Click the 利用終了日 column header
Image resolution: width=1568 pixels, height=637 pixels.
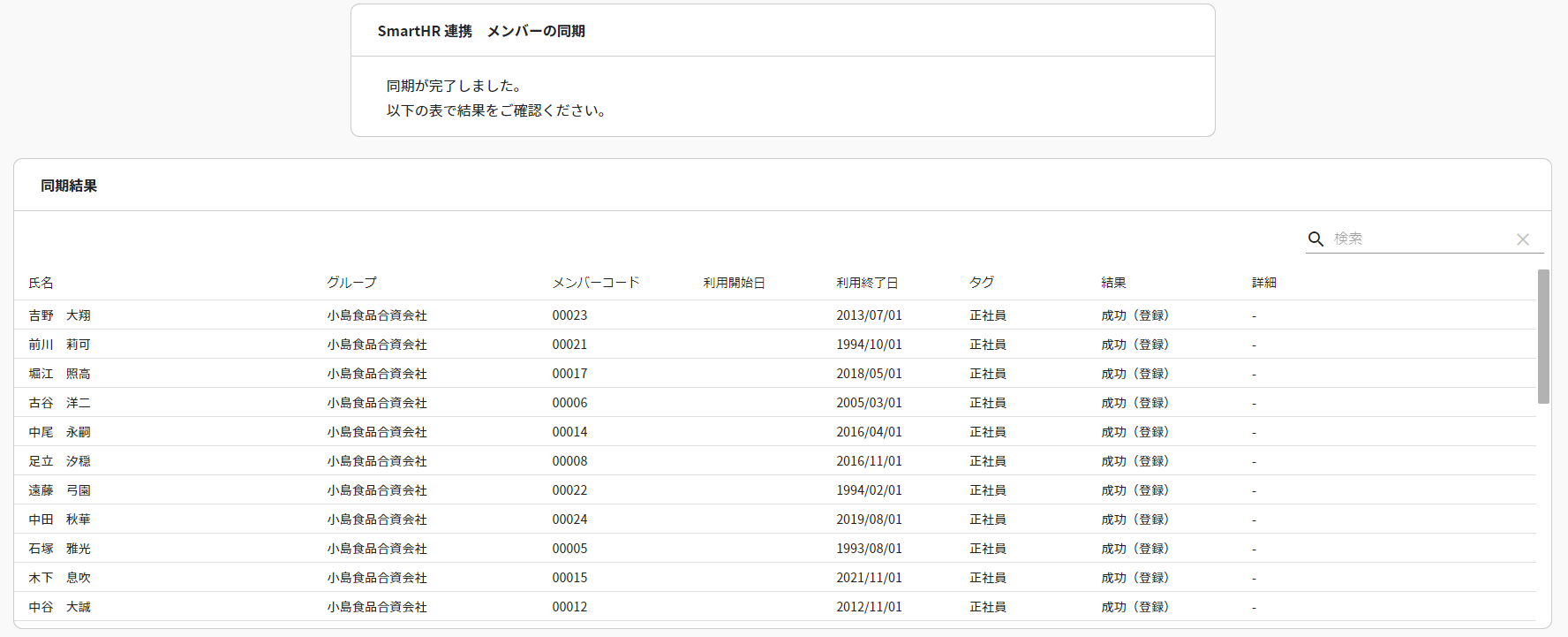pos(867,283)
